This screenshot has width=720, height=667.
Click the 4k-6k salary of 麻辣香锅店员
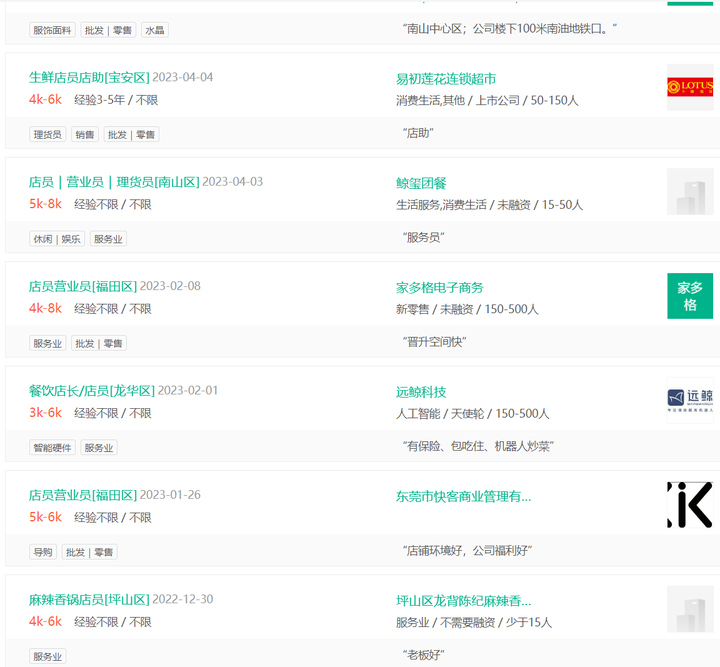pyautogui.click(x=45, y=622)
